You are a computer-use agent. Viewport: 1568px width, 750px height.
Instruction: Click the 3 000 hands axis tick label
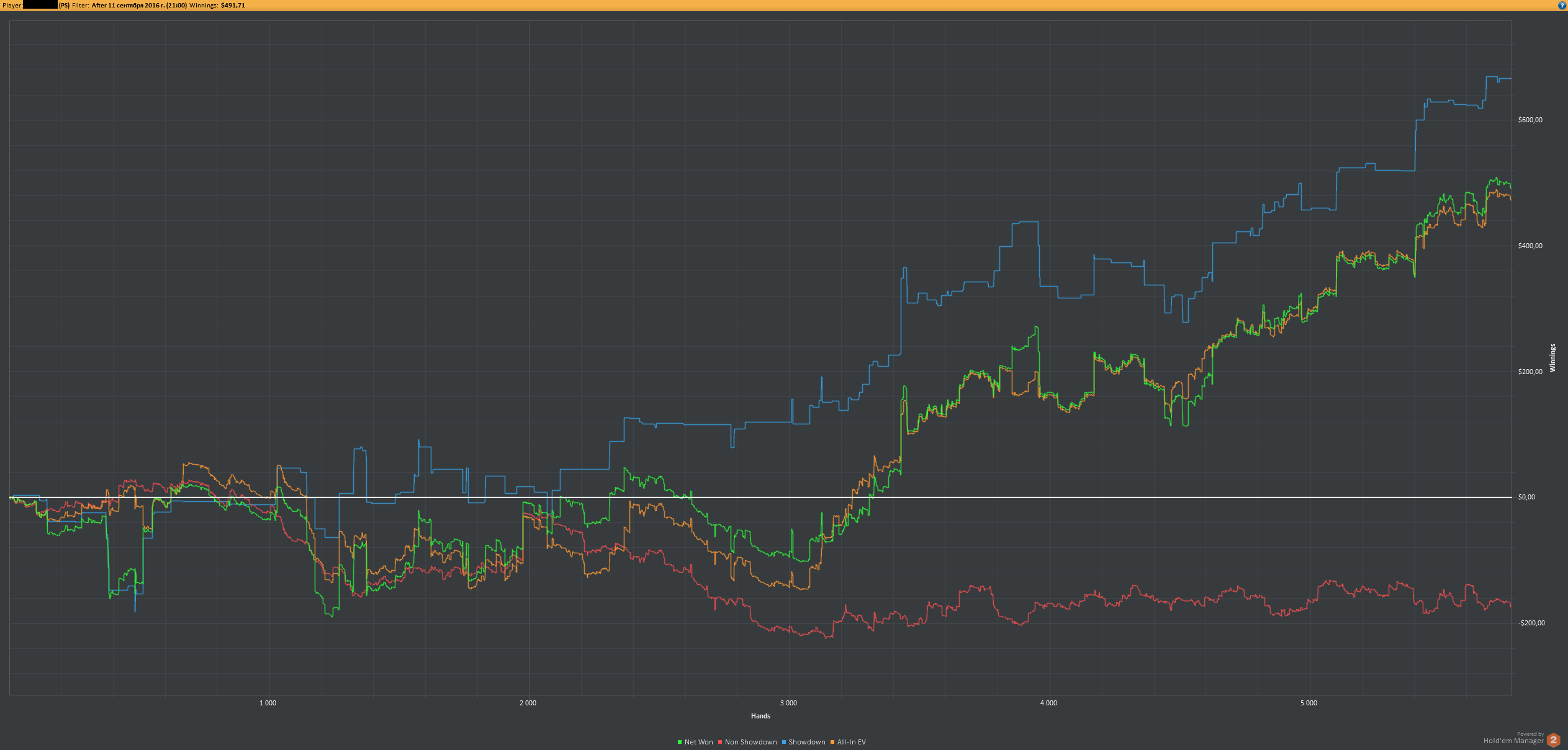click(x=788, y=703)
